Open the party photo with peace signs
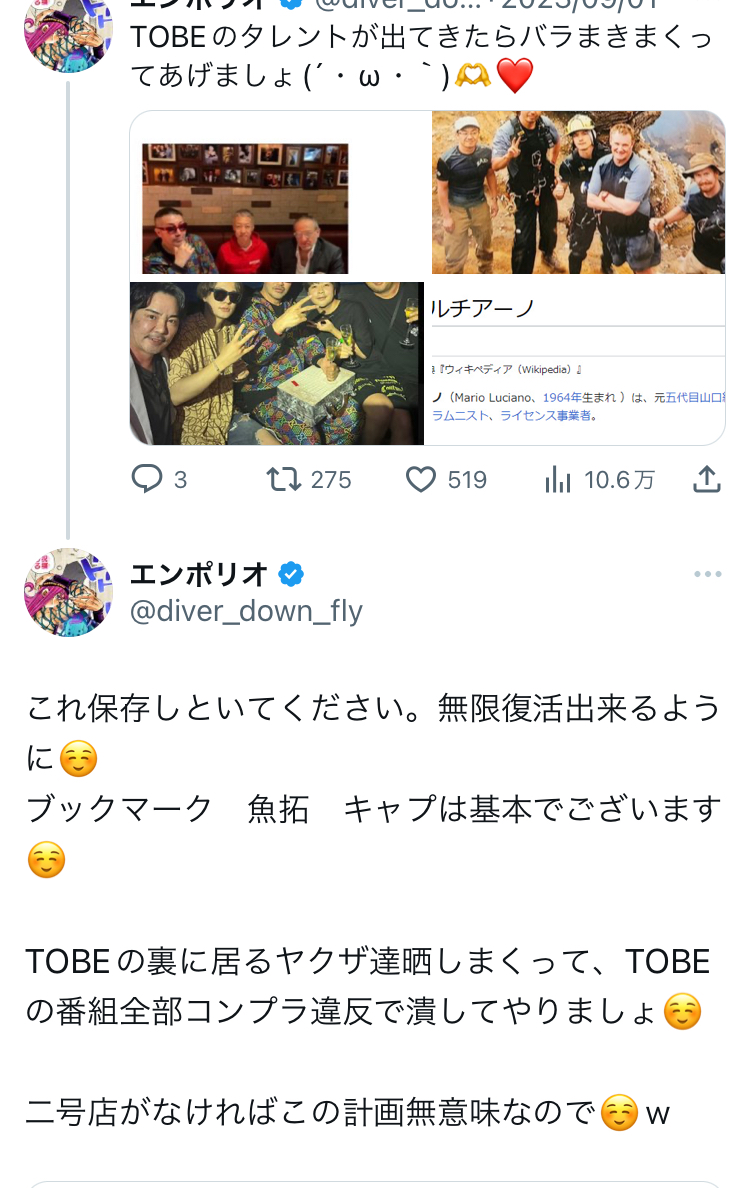Screen dimensions: 750x1188 (277, 363)
